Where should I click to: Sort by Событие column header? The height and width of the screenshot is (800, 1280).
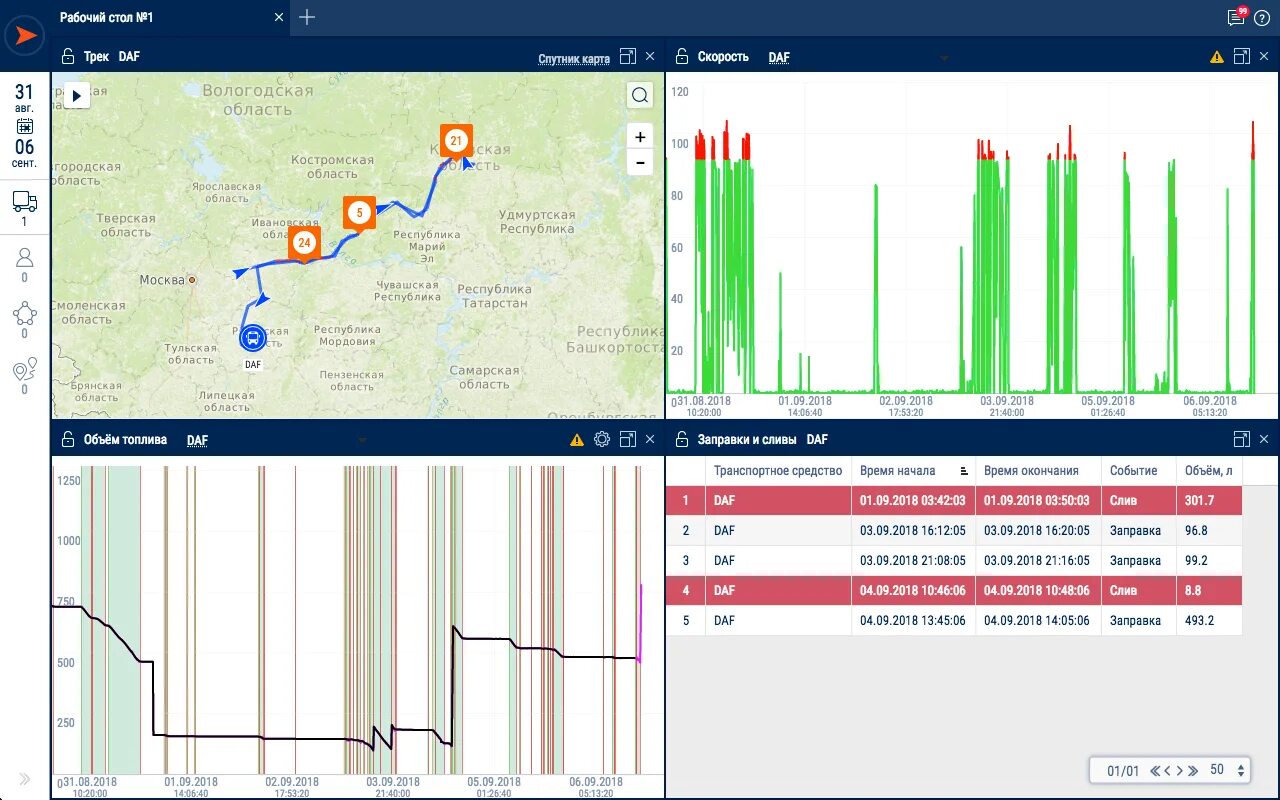coord(1133,470)
